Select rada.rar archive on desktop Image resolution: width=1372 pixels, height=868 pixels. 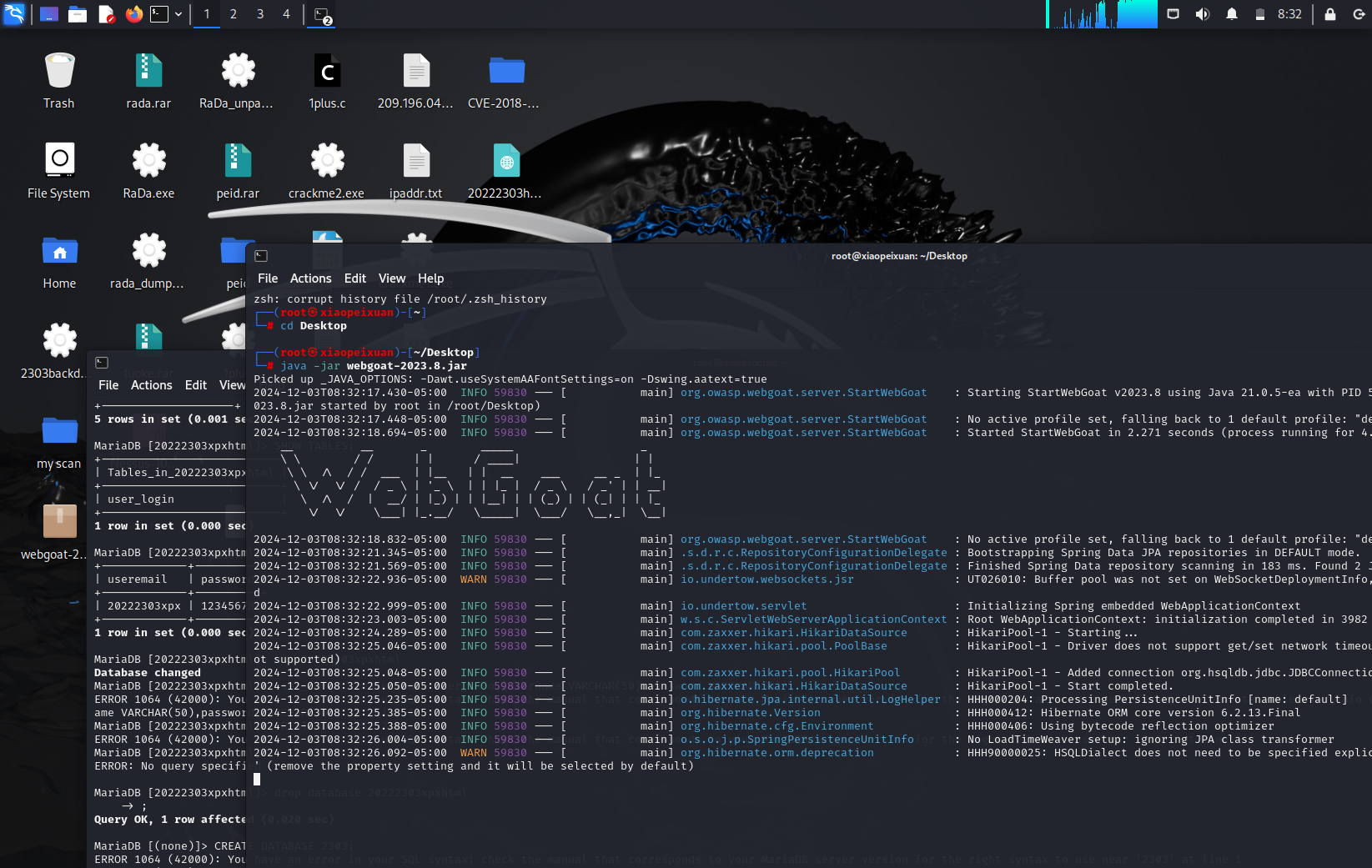[148, 81]
